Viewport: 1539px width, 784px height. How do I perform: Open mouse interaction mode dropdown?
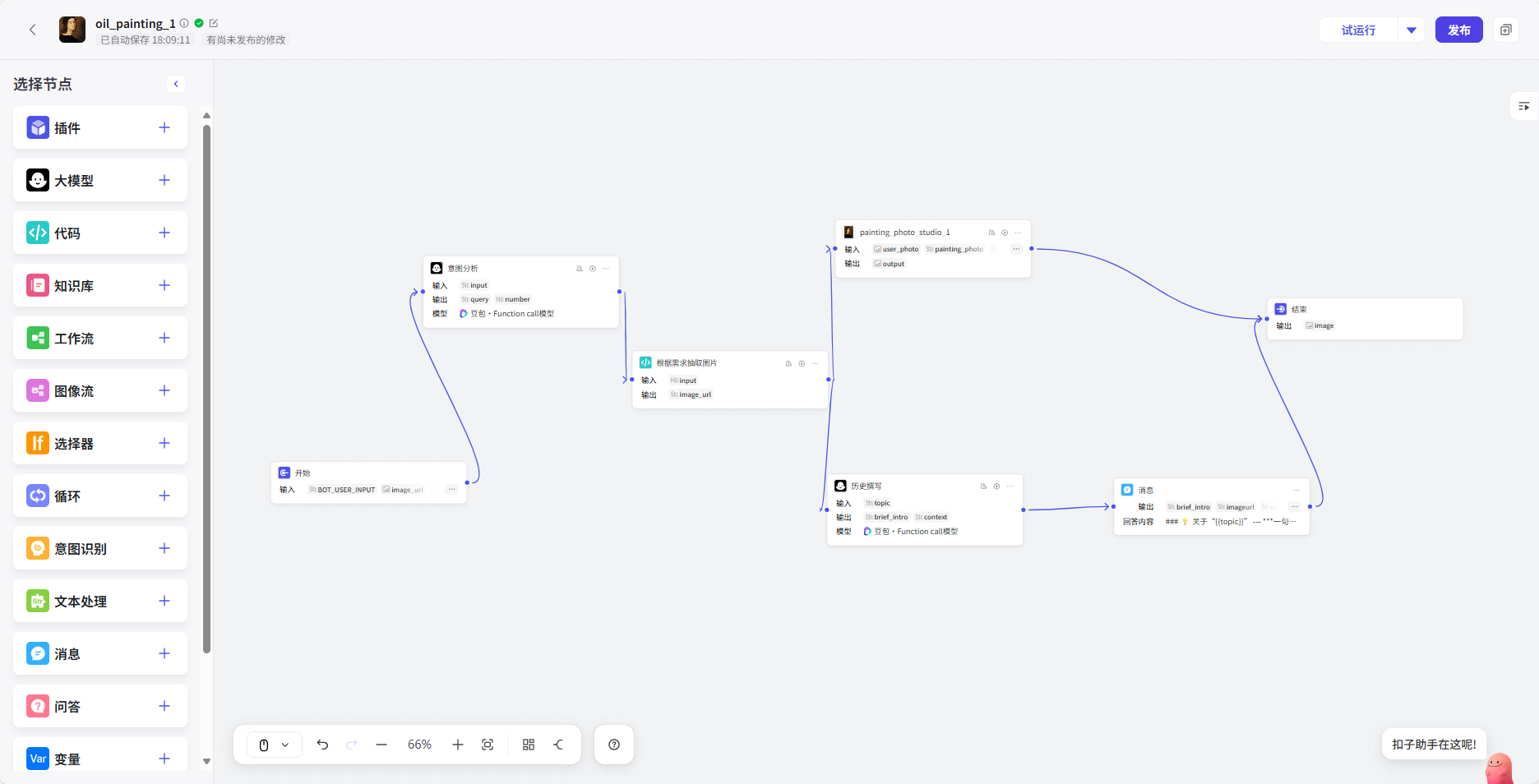coord(274,745)
